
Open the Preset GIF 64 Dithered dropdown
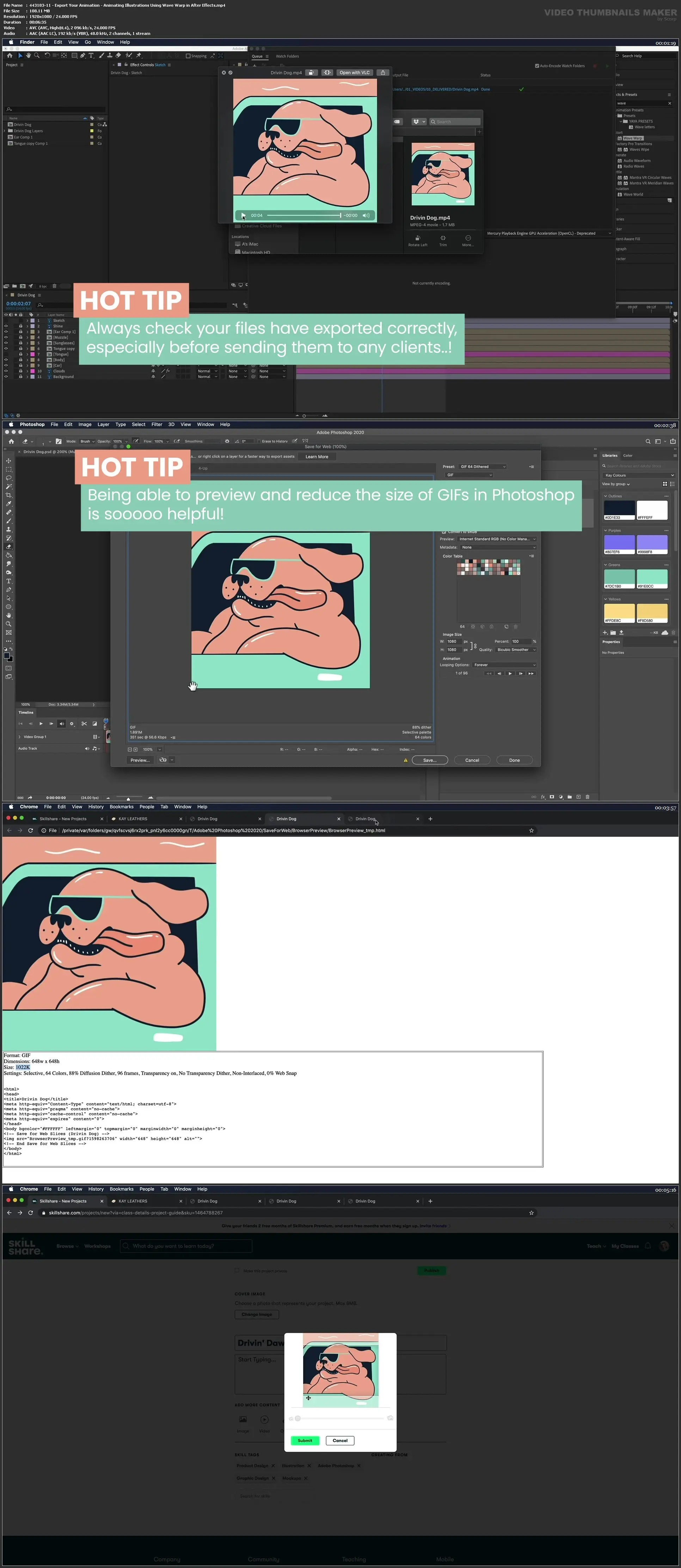(x=483, y=467)
